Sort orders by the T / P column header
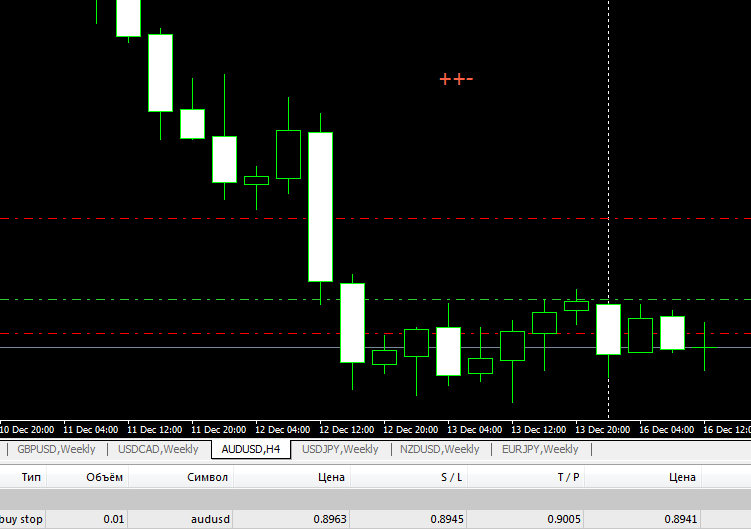The image size is (751, 530). [x=526, y=477]
